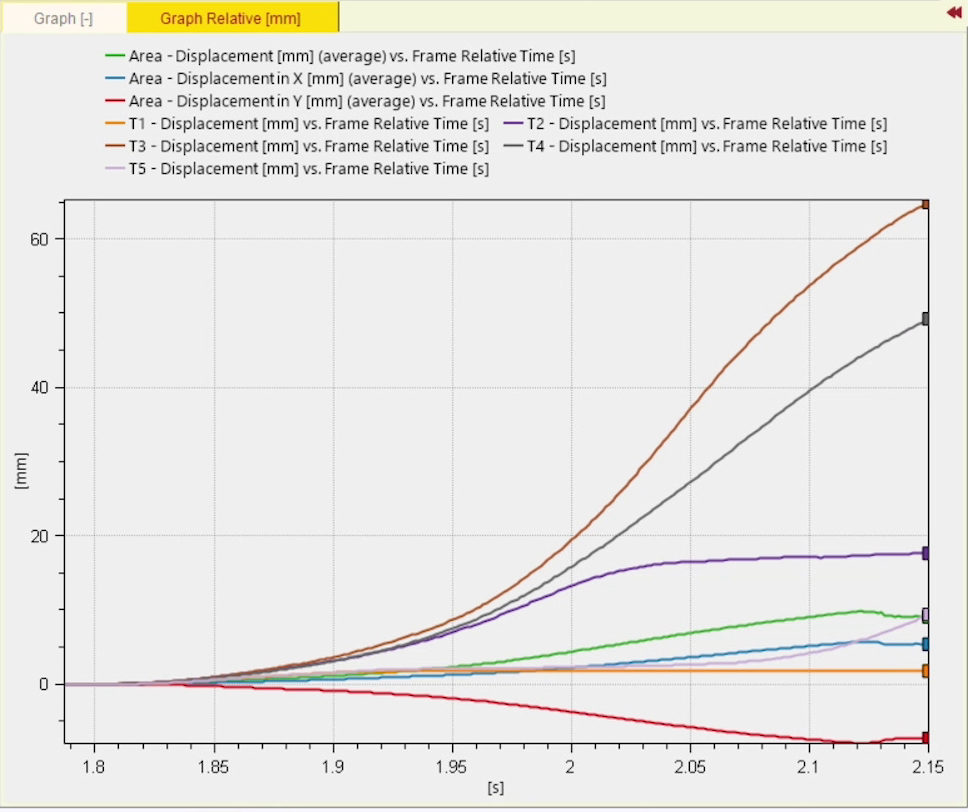Screen dimensions: 968x812
Task: Click the gray T4 curve end marker
Action: [x=925, y=319]
